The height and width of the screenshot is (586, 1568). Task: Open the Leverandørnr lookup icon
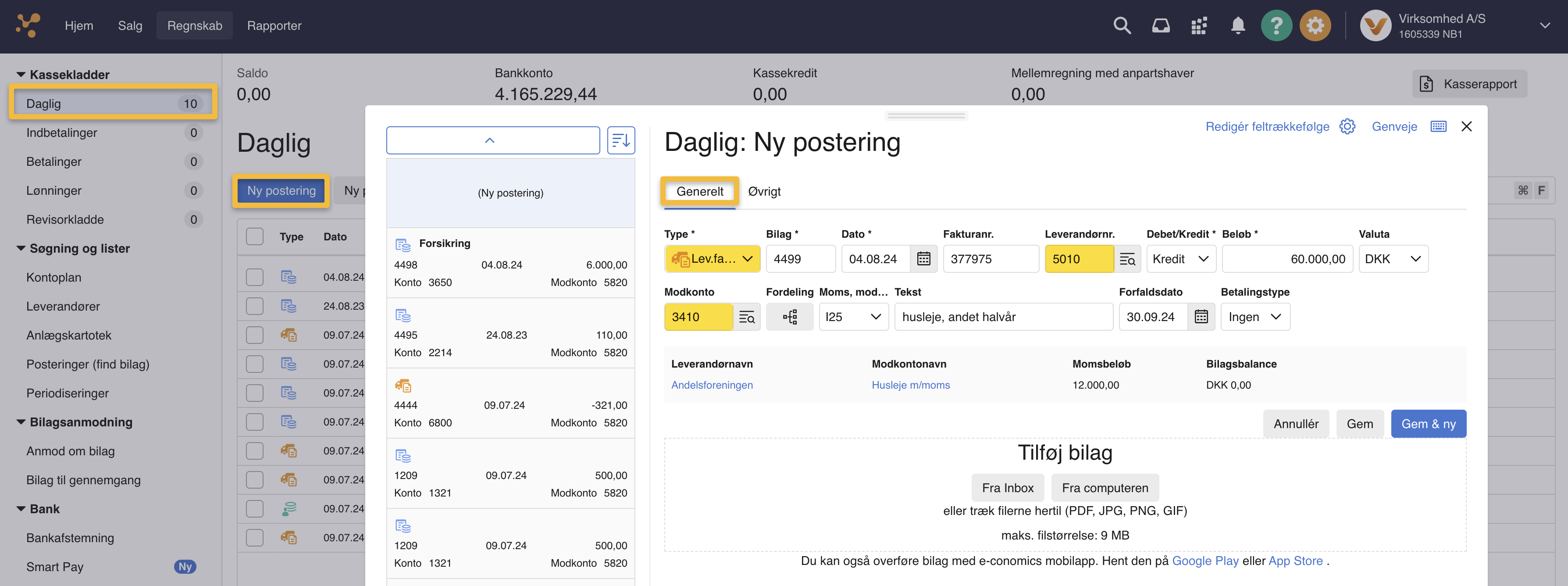[1127, 258]
